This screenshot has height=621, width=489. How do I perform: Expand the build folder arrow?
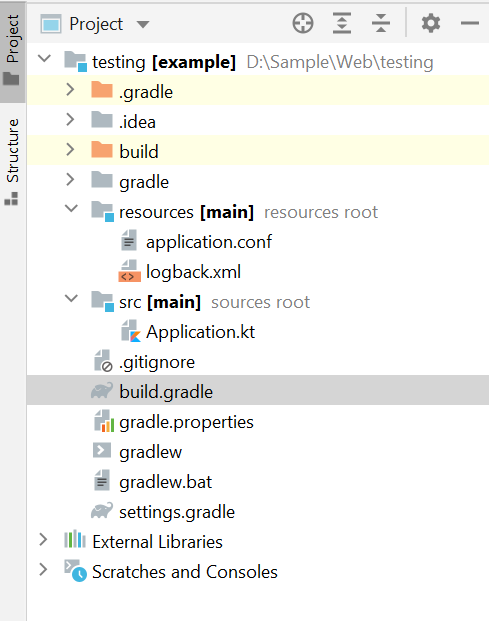(70, 149)
